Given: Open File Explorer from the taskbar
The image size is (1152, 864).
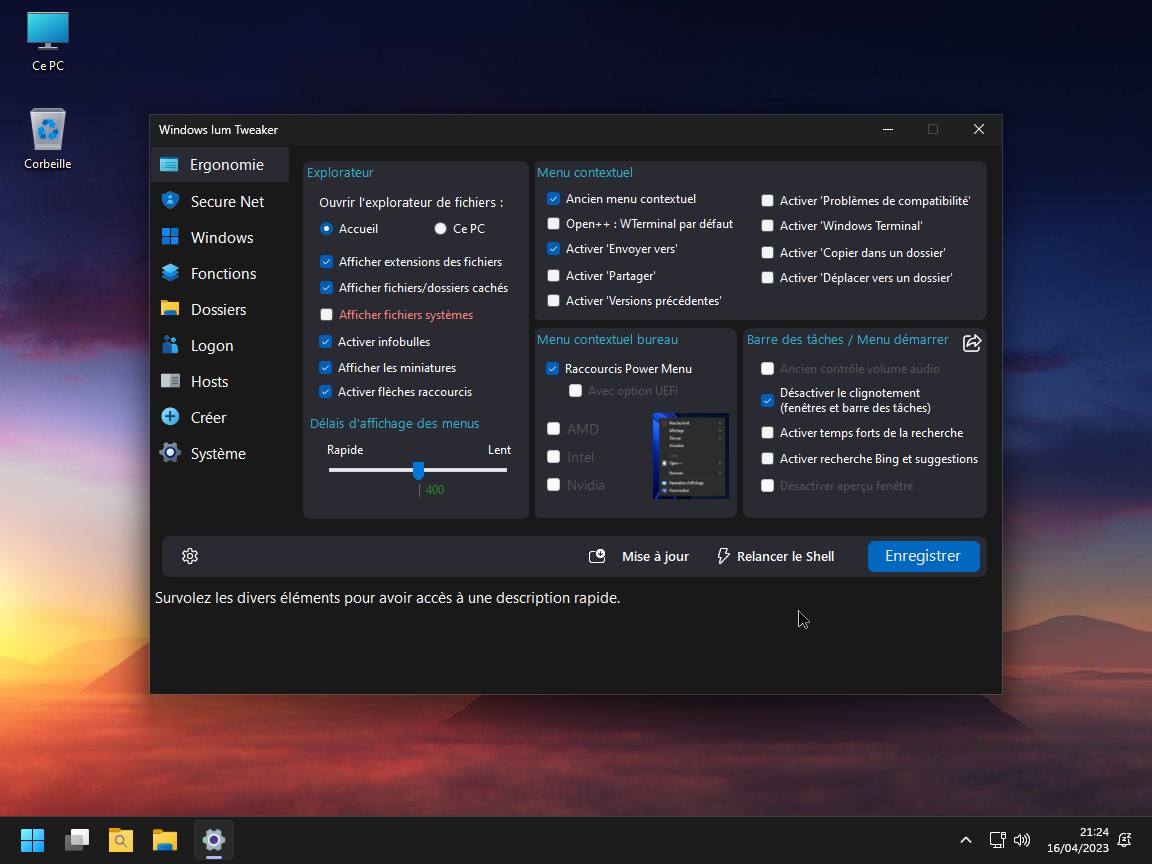Looking at the screenshot, I should (x=165, y=840).
